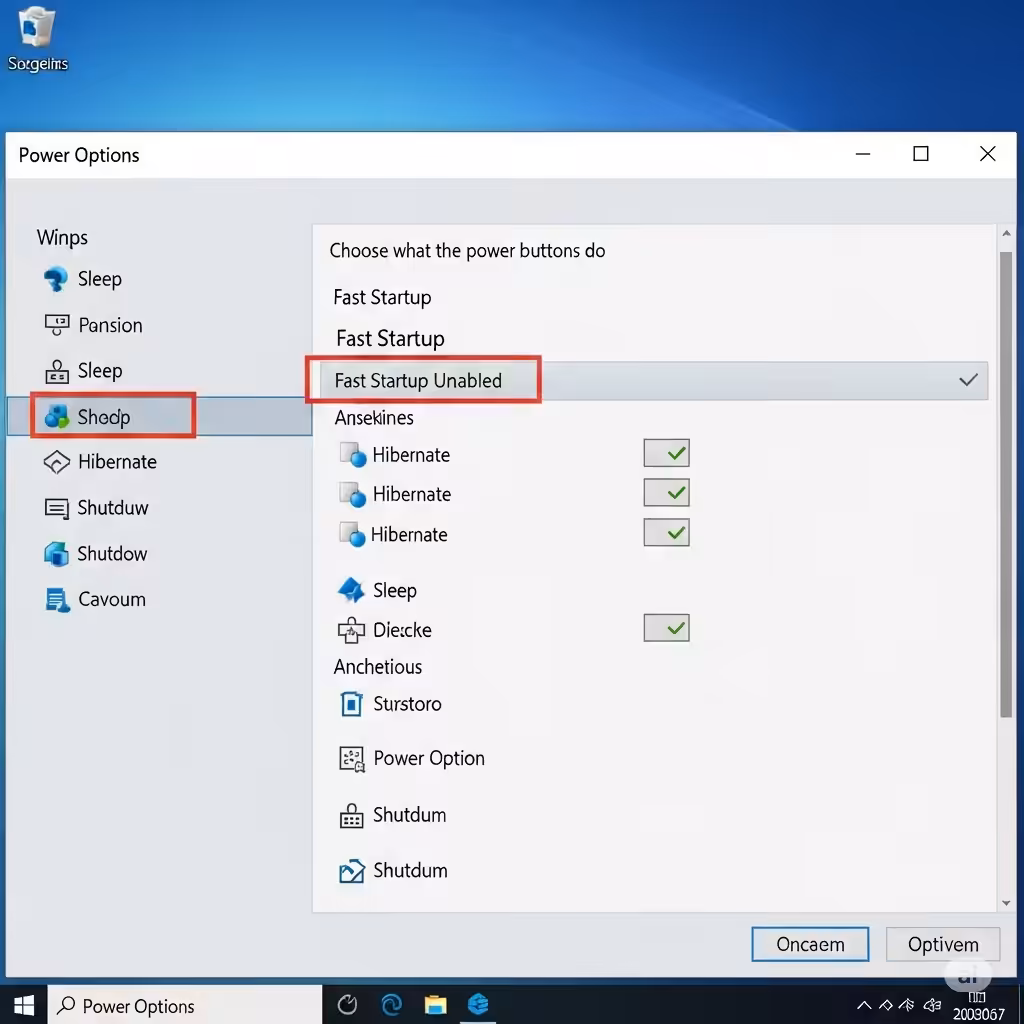Open Shutdum with the keyboard icon
1024x1024 pixels.
(x=392, y=815)
